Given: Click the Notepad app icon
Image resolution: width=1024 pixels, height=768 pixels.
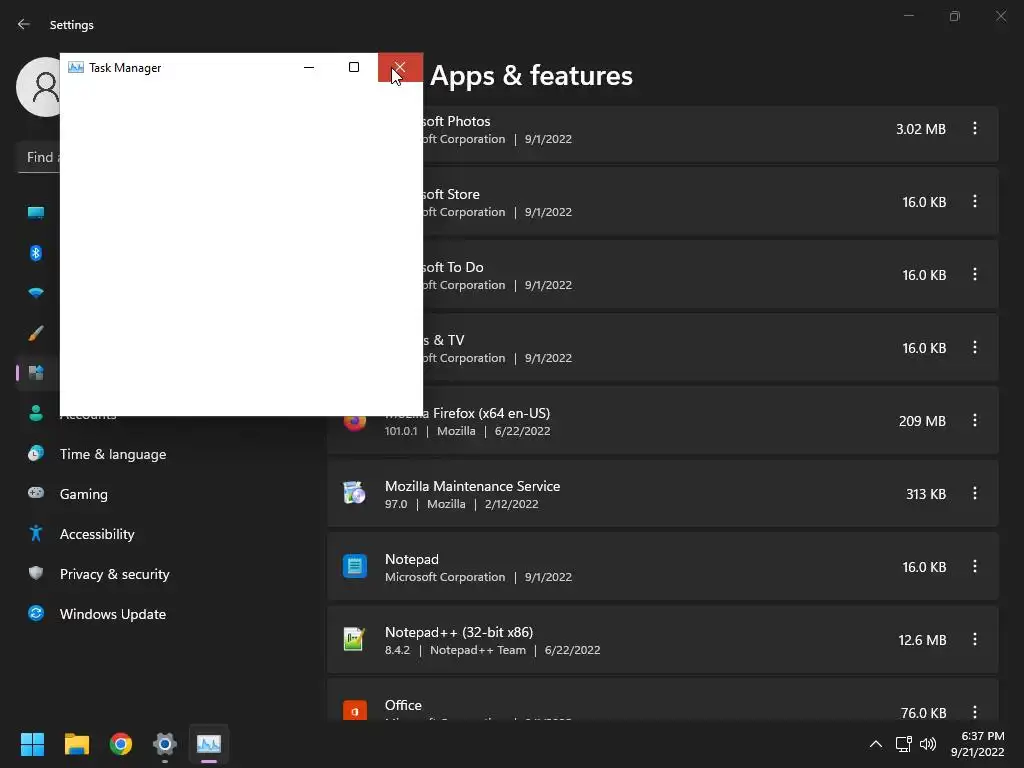Looking at the screenshot, I should coord(355,566).
